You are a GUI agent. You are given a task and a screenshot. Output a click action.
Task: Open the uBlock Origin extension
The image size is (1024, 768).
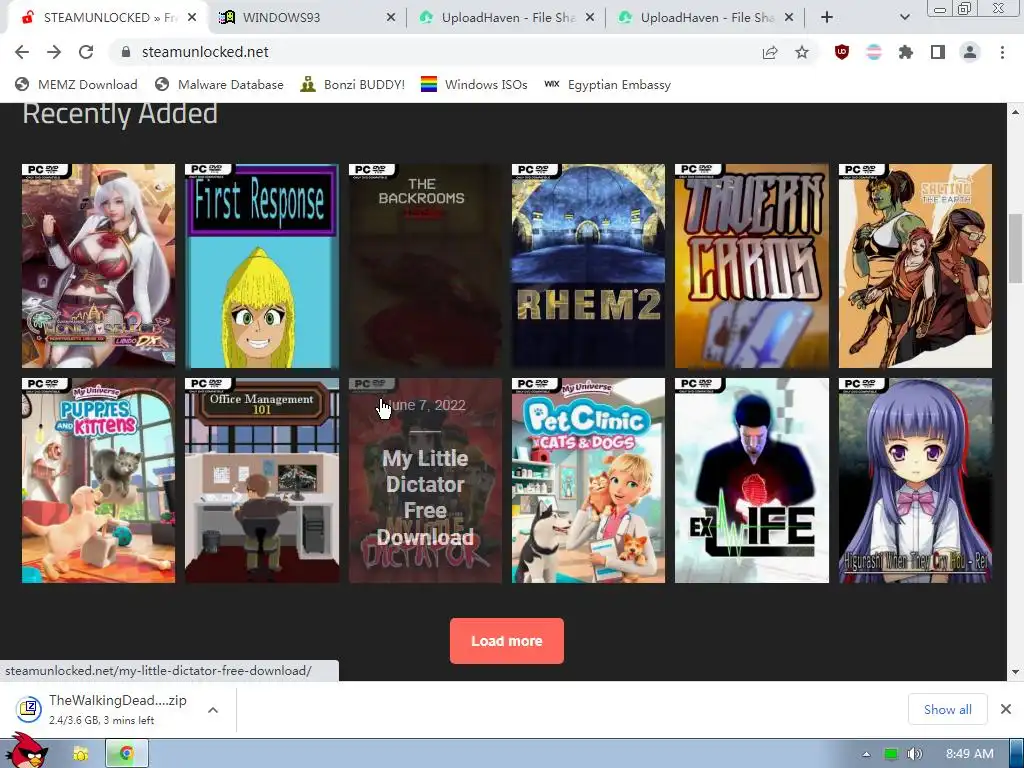point(842,52)
